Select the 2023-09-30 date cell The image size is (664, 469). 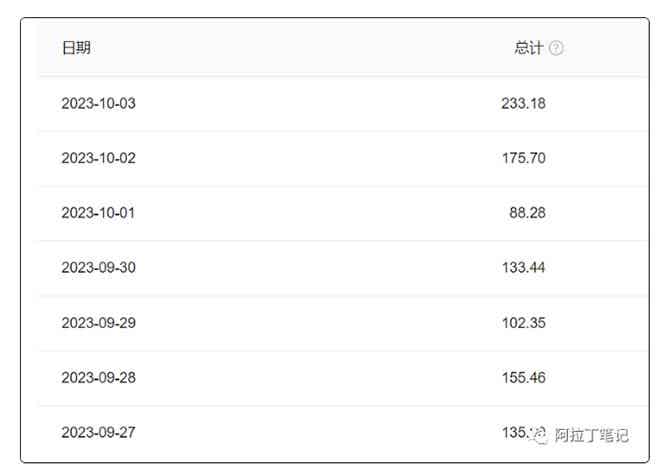[98, 268]
